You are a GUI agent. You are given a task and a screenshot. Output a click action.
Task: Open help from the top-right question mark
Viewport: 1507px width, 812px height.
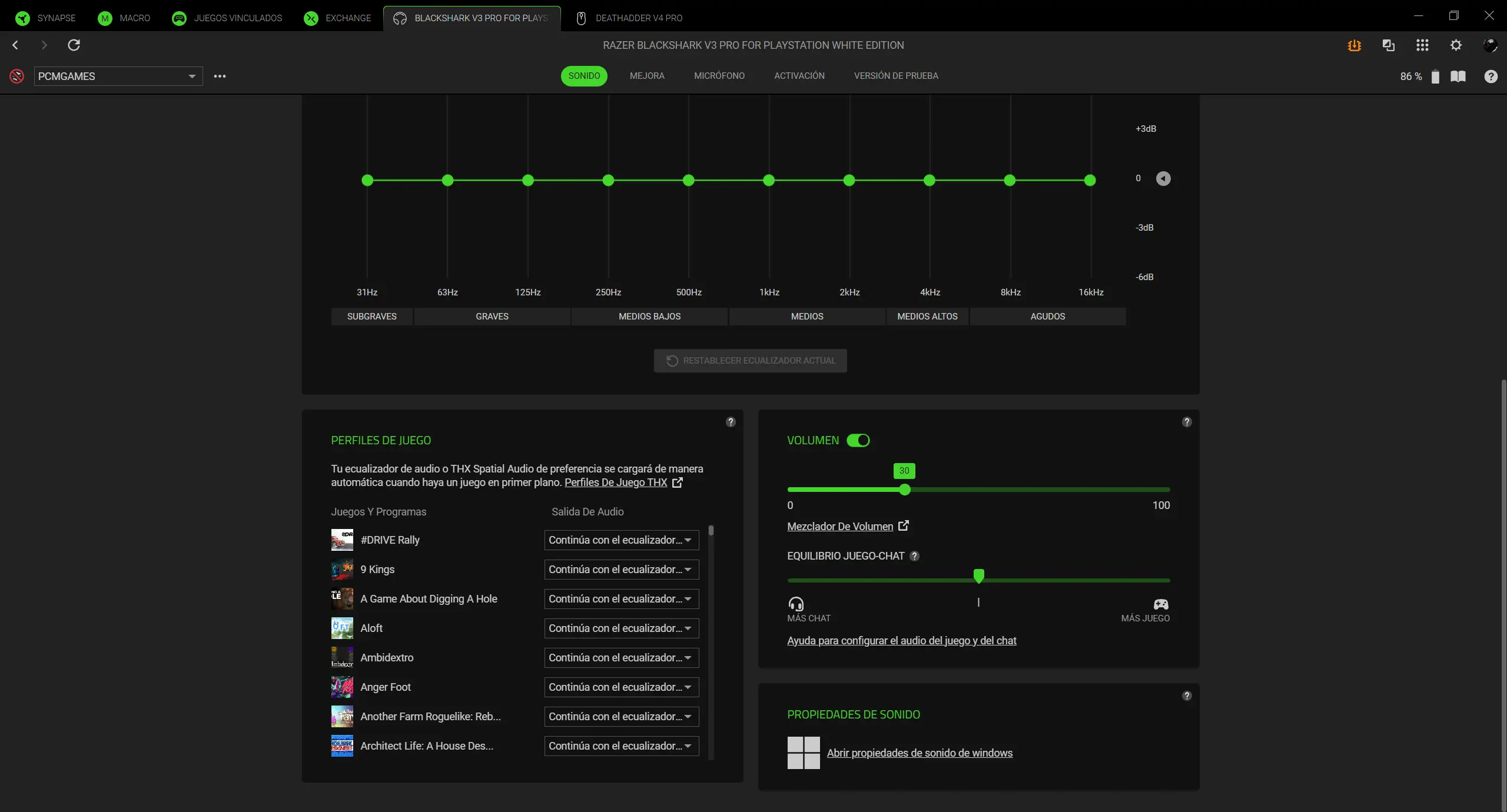tap(1491, 76)
